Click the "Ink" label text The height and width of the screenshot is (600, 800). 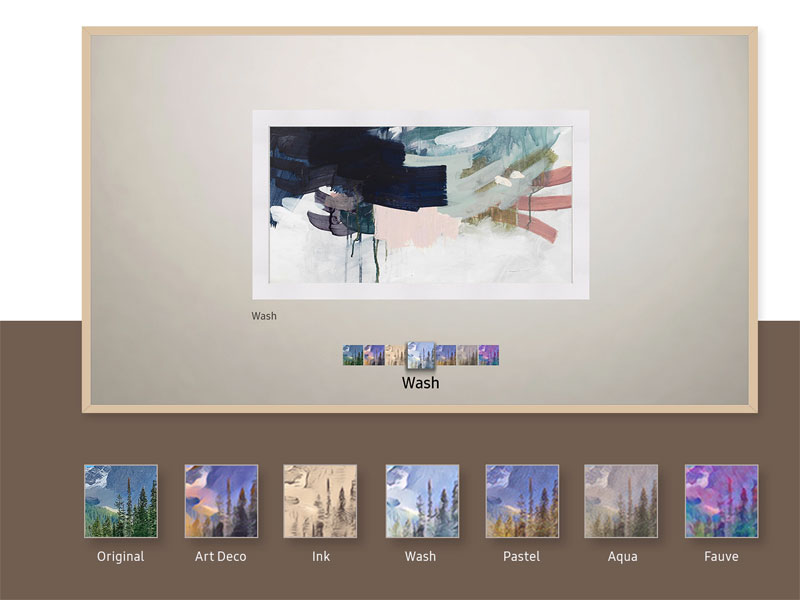coord(321,556)
